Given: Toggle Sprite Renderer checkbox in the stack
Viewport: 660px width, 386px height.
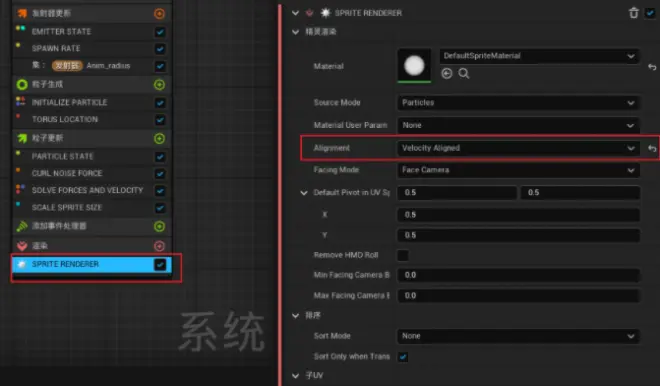Looking at the screenshot, I should click(x=160, y=264).
